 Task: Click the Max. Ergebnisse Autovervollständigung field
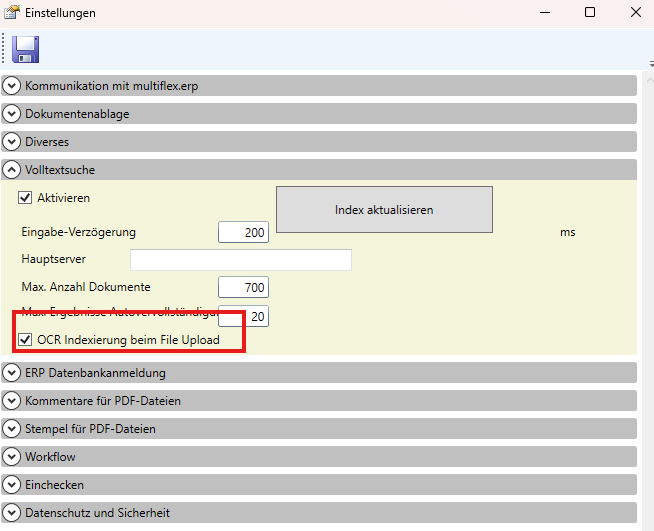[x=250, y=317]
